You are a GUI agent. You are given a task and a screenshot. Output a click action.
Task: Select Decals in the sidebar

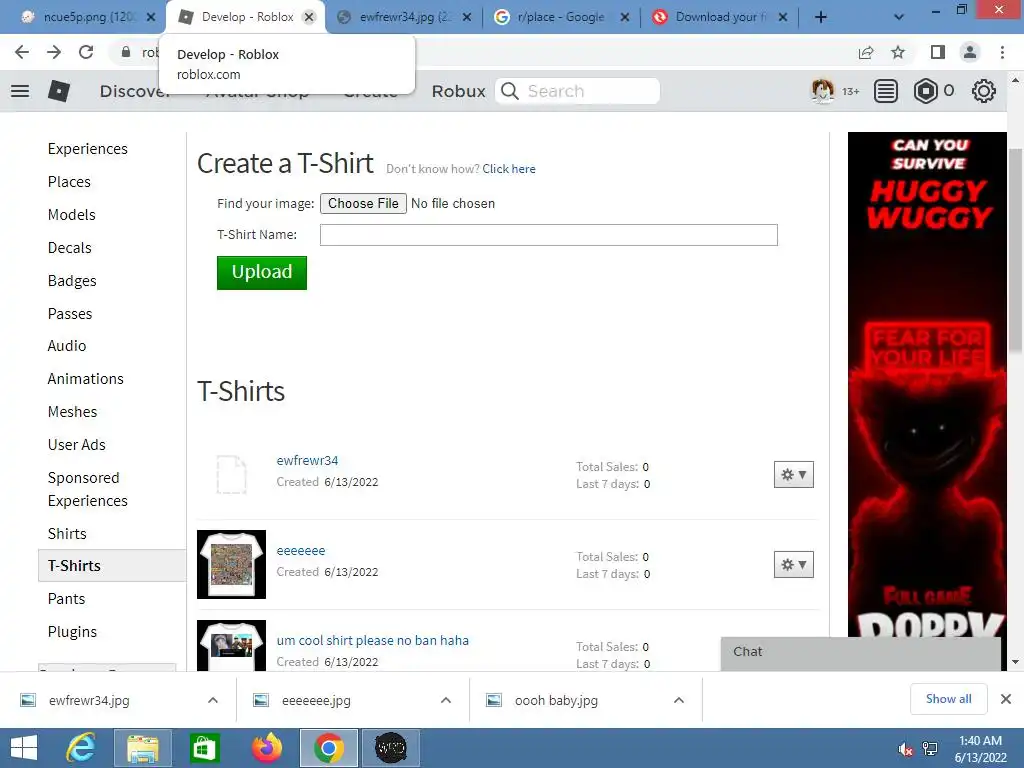tap(69, 248)
